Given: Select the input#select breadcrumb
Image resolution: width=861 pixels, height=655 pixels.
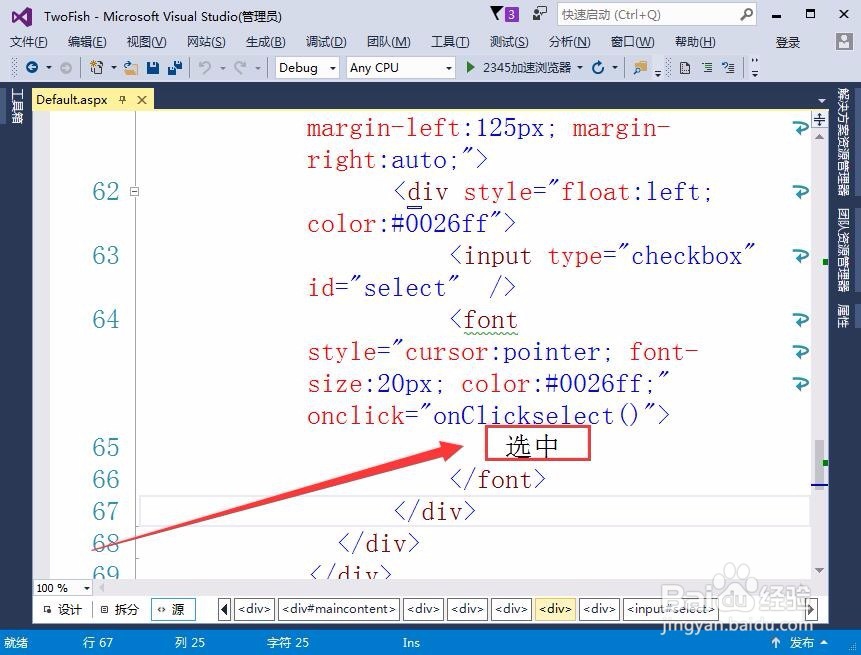Looking at the screenshot, I should coord(671,609).
